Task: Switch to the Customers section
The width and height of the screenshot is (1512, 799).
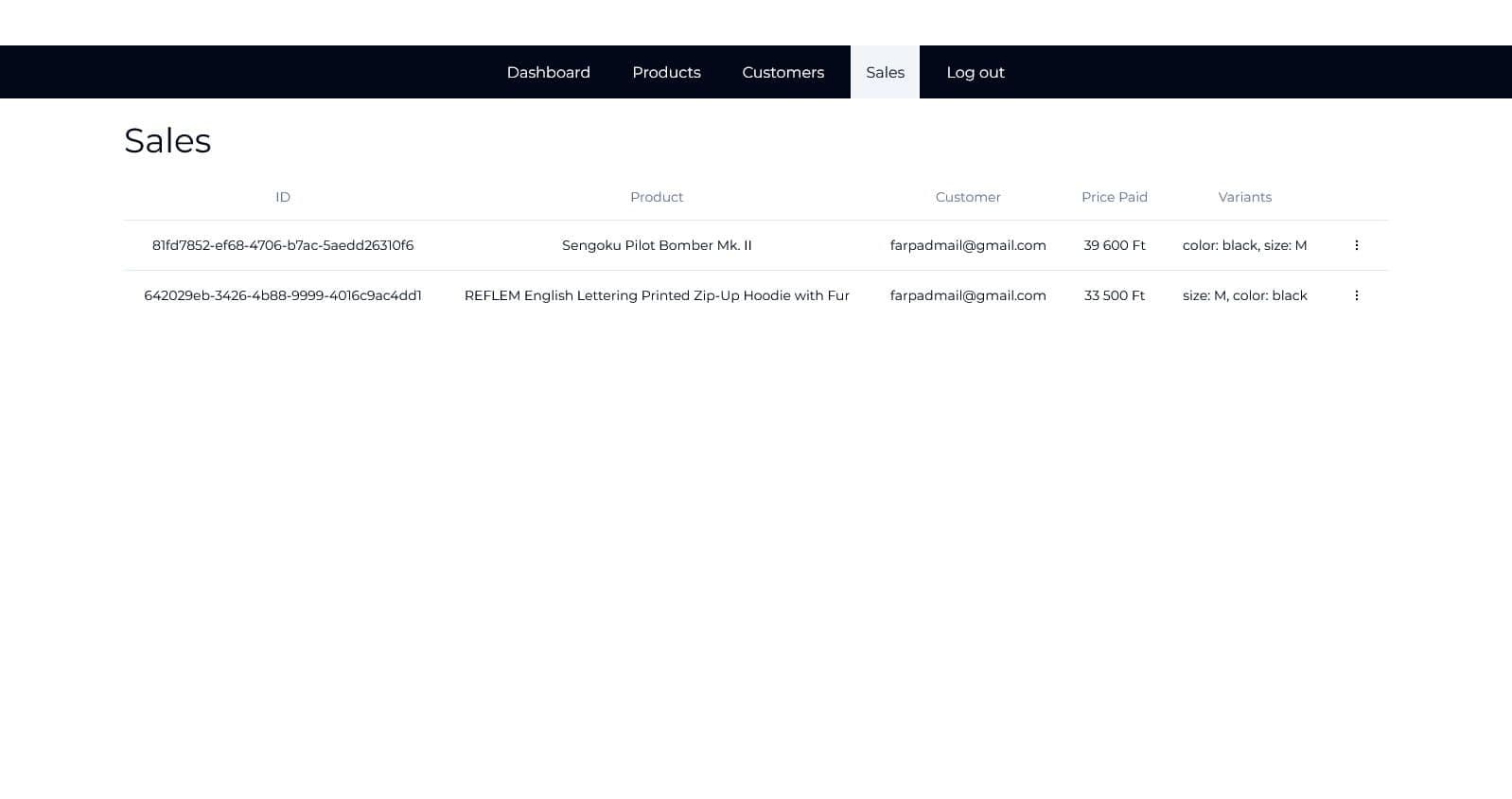Action: (x=782, y=72)
